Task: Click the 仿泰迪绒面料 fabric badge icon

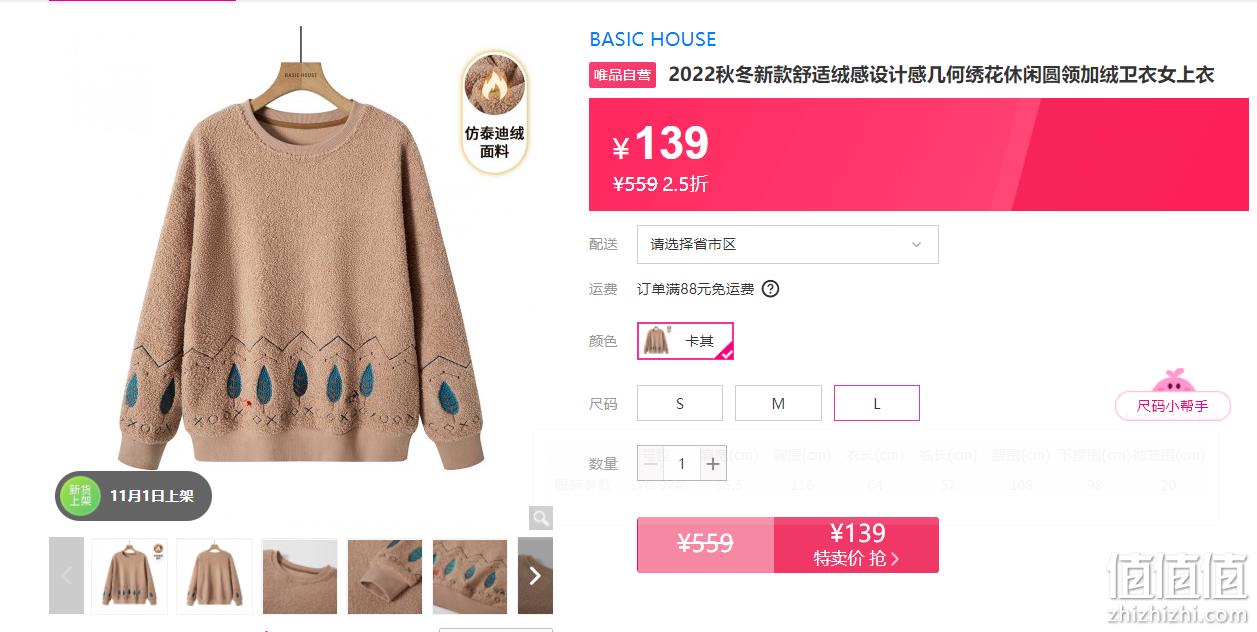Action: click(494, 111)
